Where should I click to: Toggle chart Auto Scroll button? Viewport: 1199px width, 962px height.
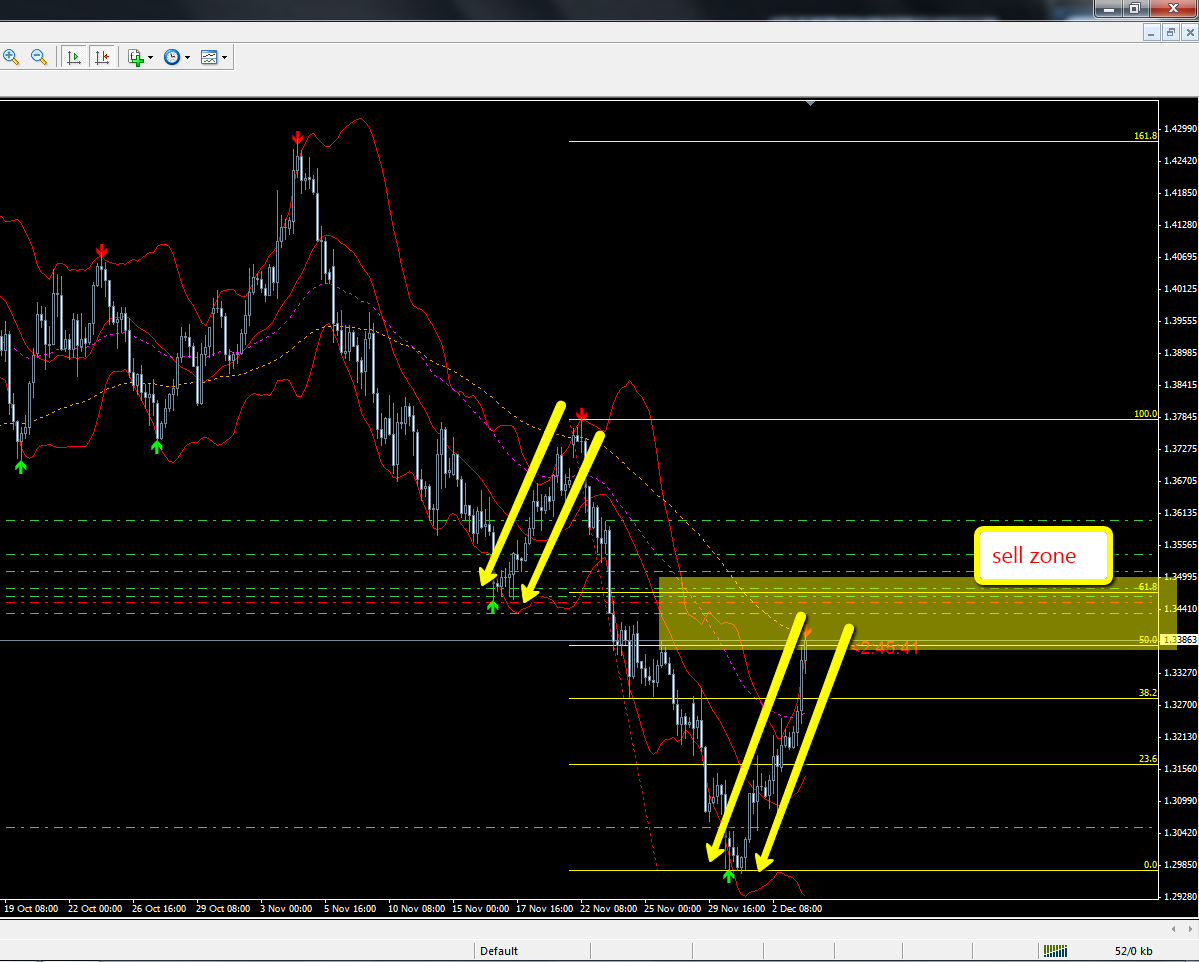(73, 57)
